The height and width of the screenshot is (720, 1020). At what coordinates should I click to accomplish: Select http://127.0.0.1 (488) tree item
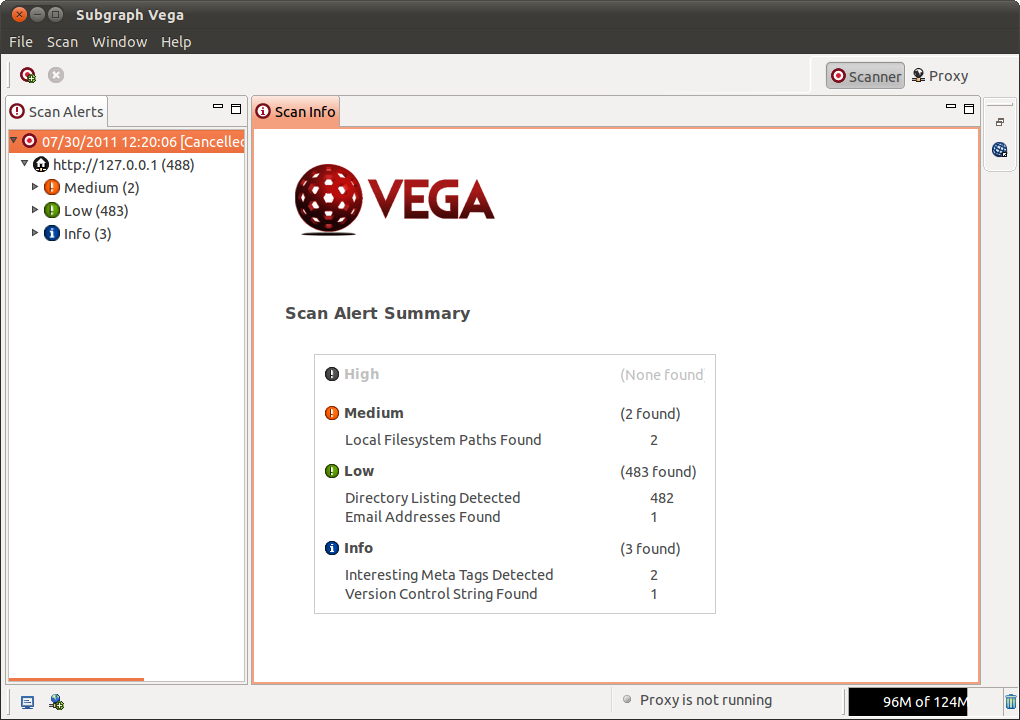[124, 165]
